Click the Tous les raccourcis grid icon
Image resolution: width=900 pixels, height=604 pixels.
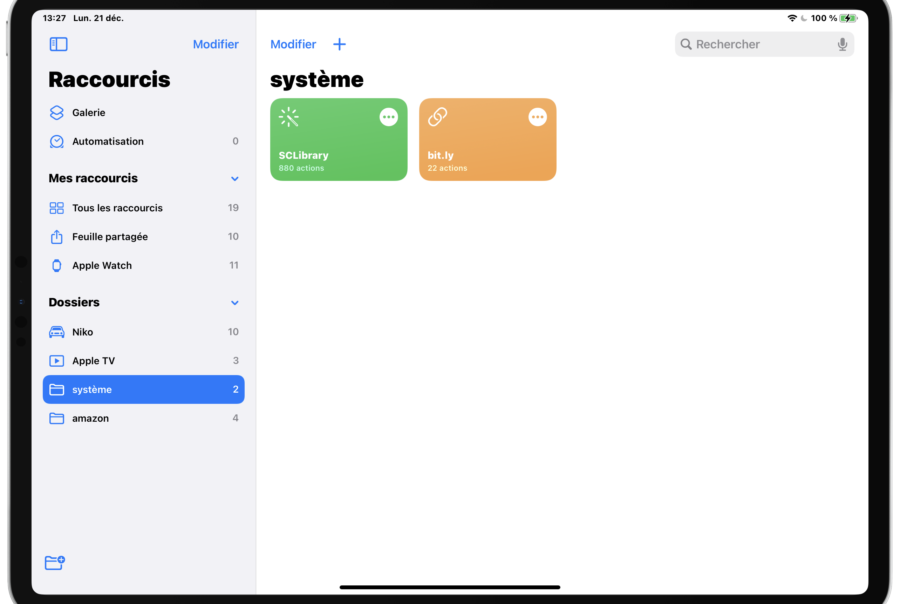click(x=57, y=208)
